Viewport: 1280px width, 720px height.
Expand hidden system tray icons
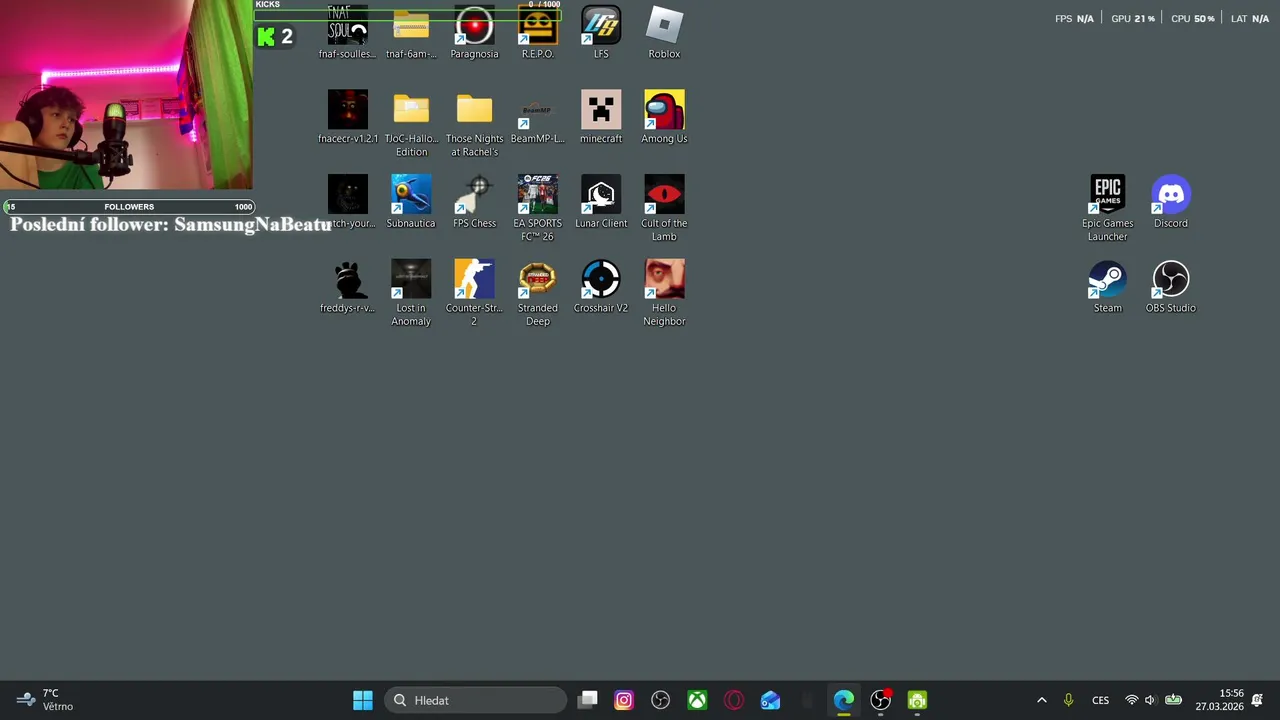[1042, 700]
